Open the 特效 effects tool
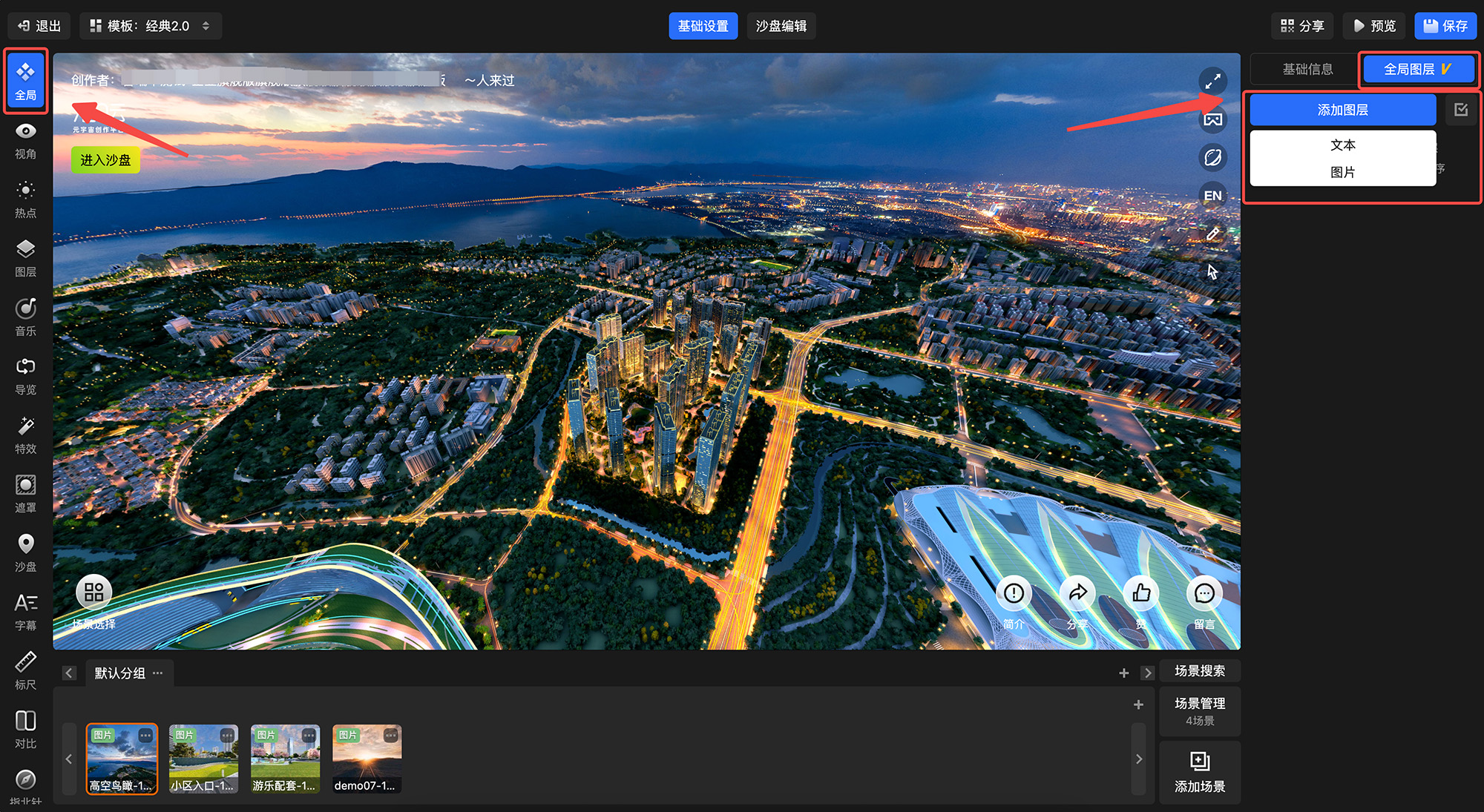1484x812 pixels. coord(25,435)
